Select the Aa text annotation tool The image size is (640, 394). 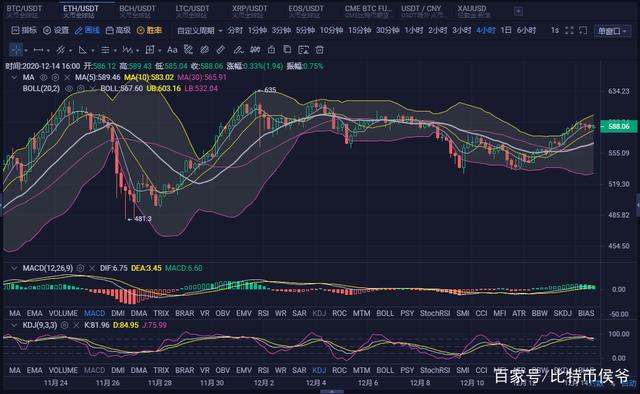pyautogui.click(x=172, y=50)
